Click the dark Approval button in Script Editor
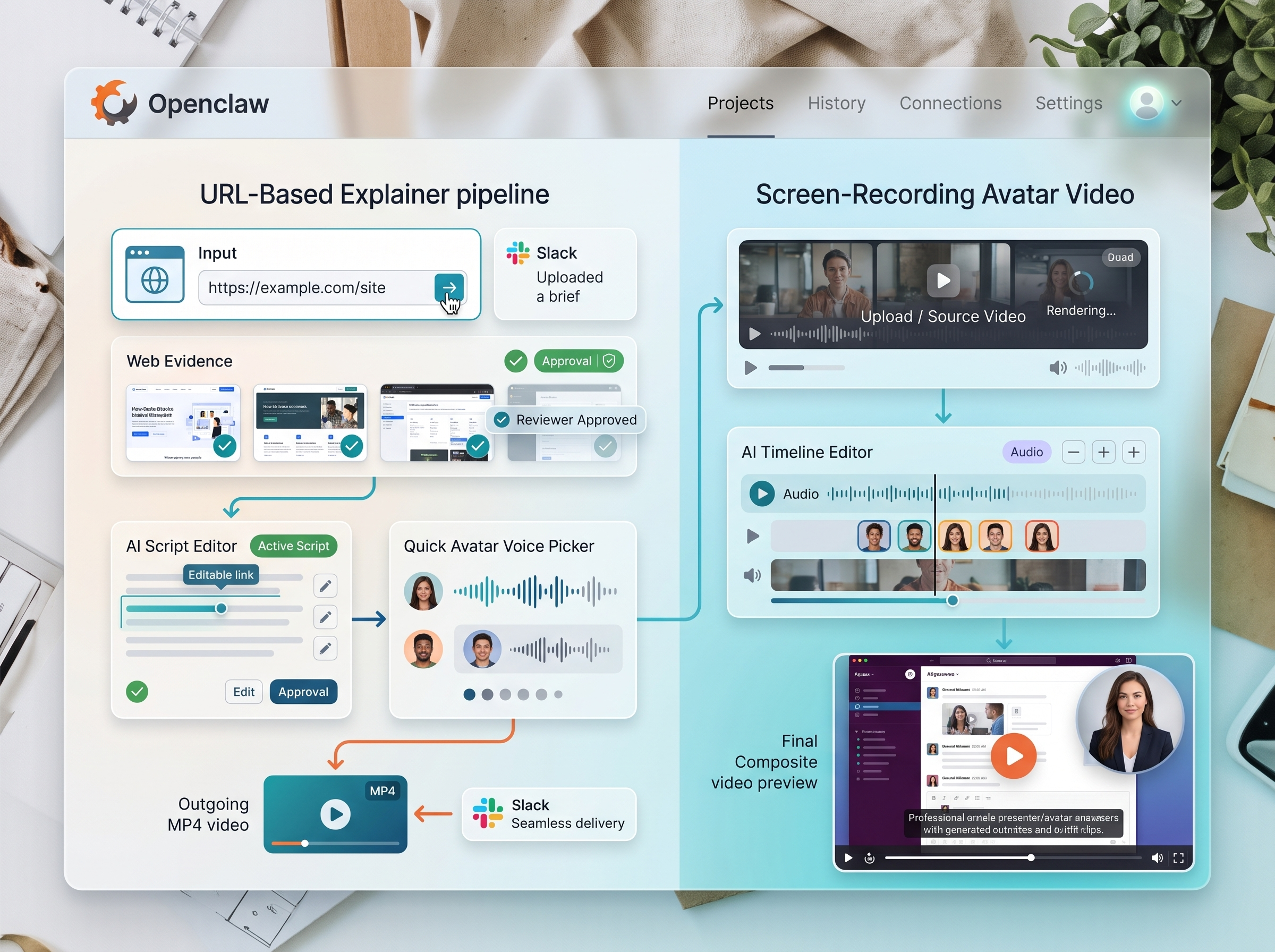Viewport: 1275px width, 952px height. pos(304,692)
